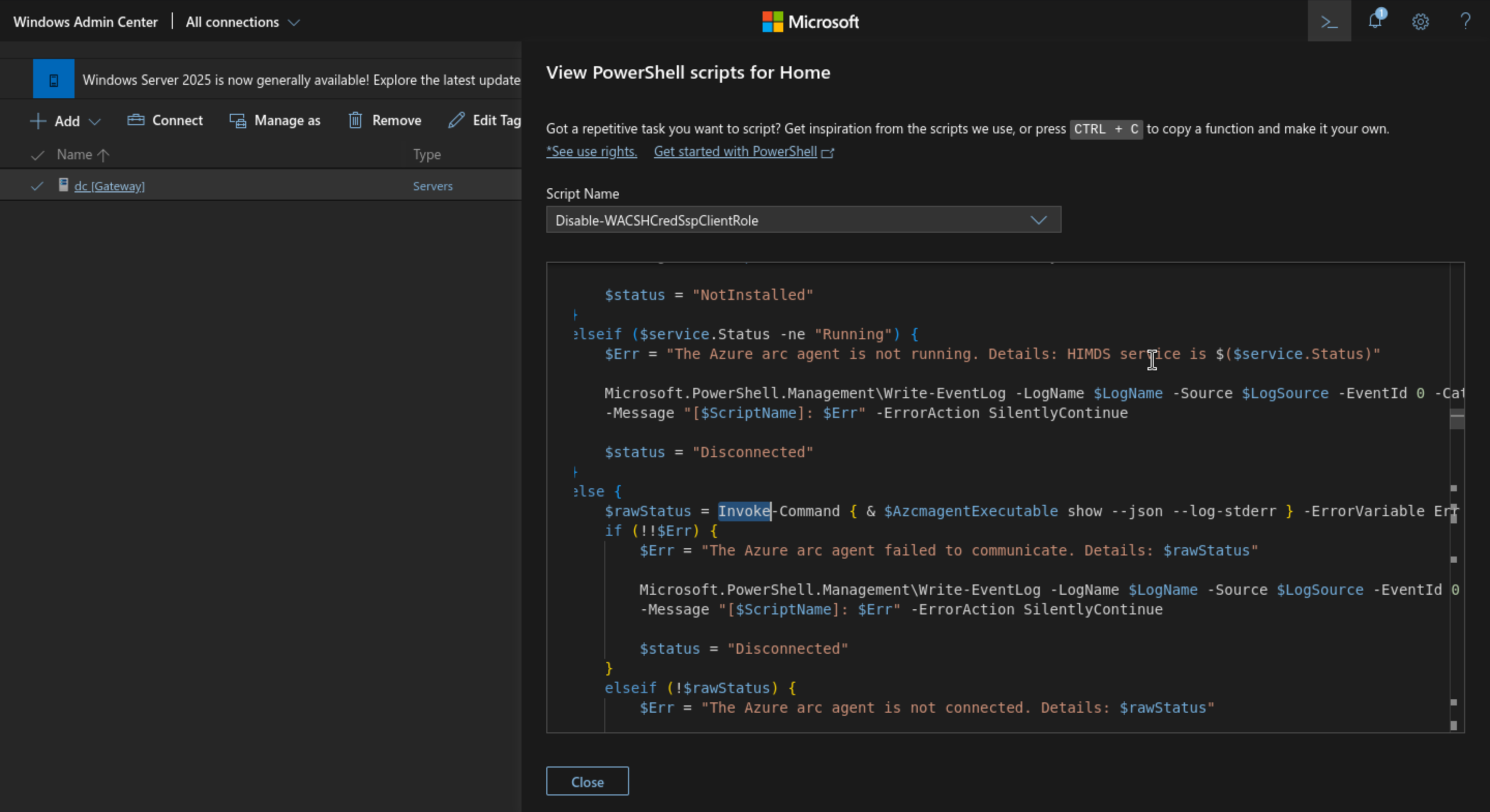Open the dc [Gateway] connection link
This screenshot has height=812, width=1490.
tap(109, 186)
